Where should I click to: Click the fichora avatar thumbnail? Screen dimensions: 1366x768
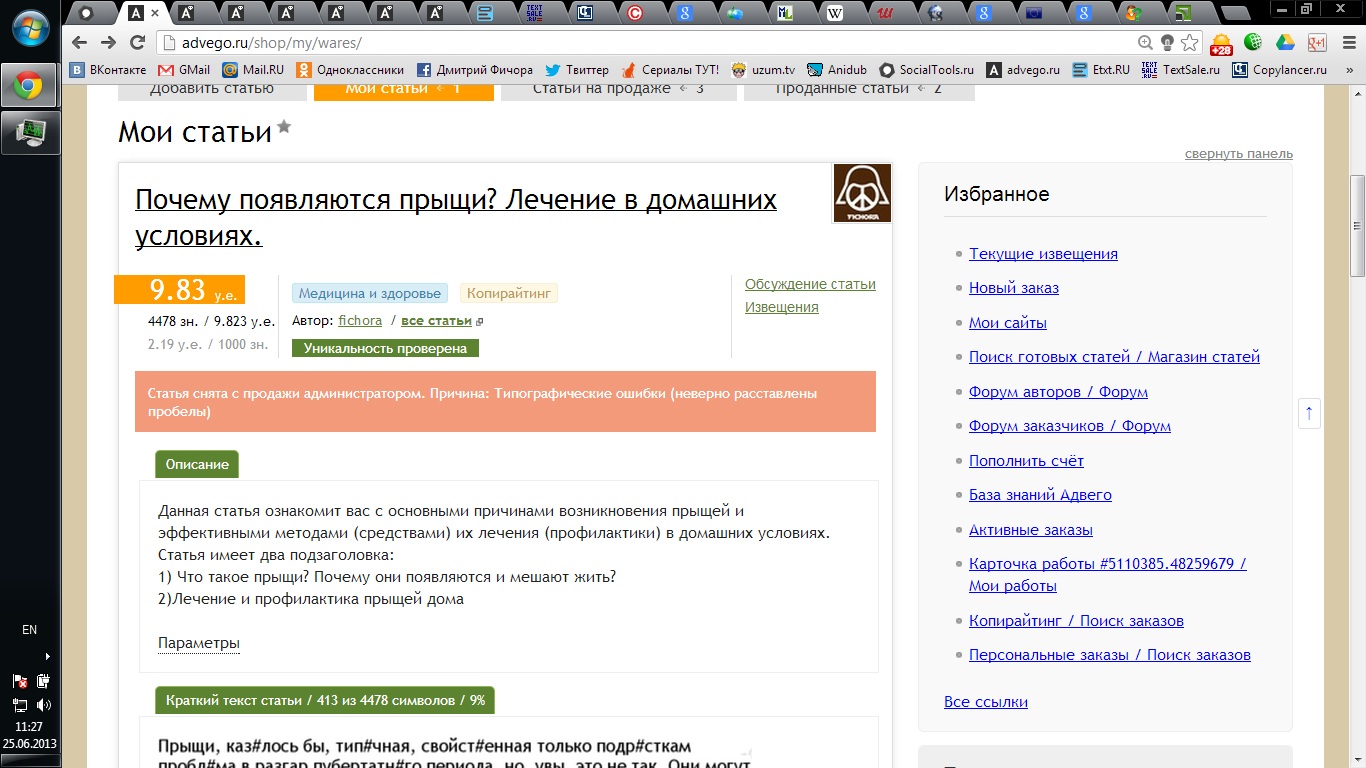click(x=862, y=193)
